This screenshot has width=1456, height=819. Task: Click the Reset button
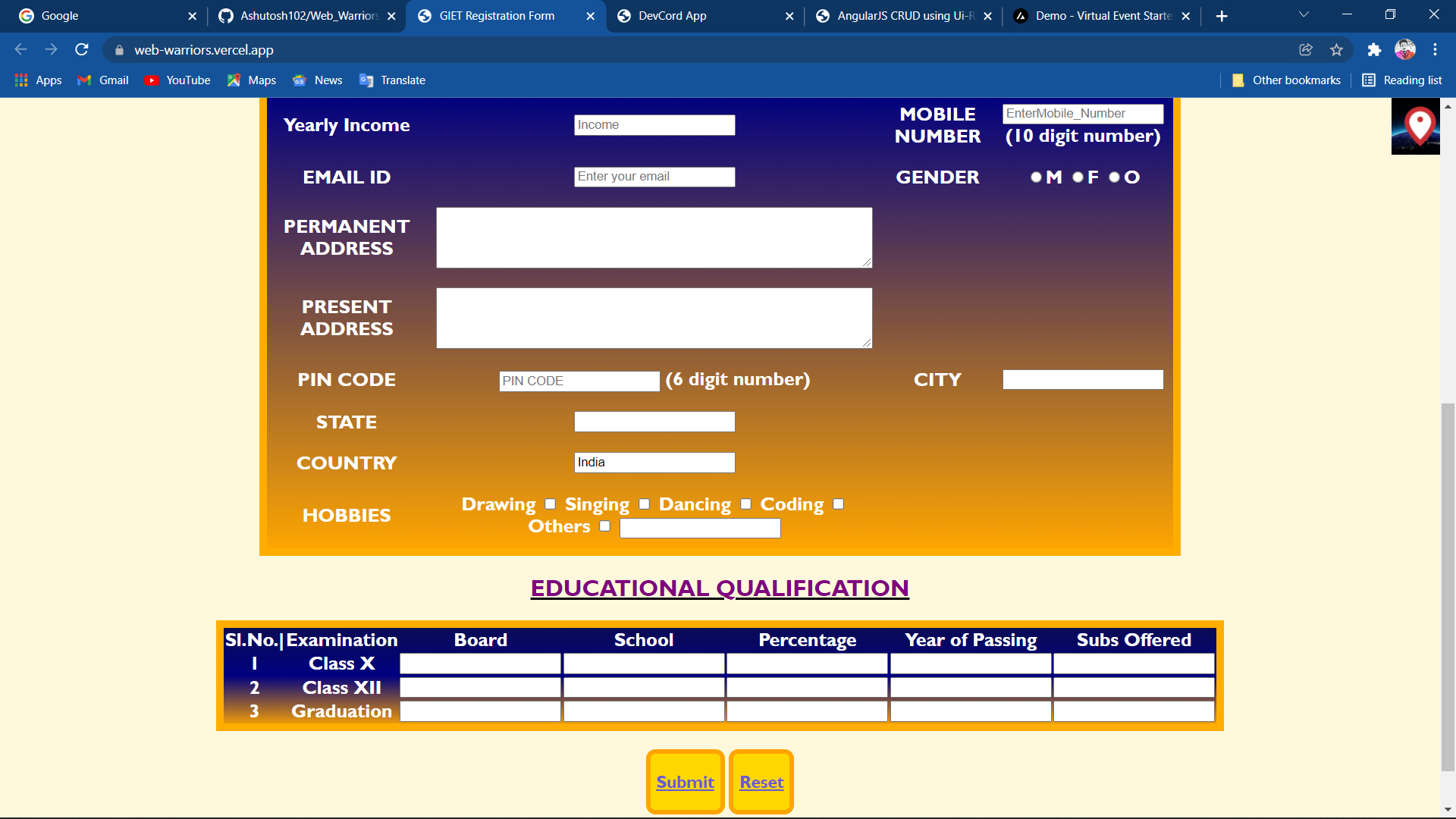click(x=761, y=782)
